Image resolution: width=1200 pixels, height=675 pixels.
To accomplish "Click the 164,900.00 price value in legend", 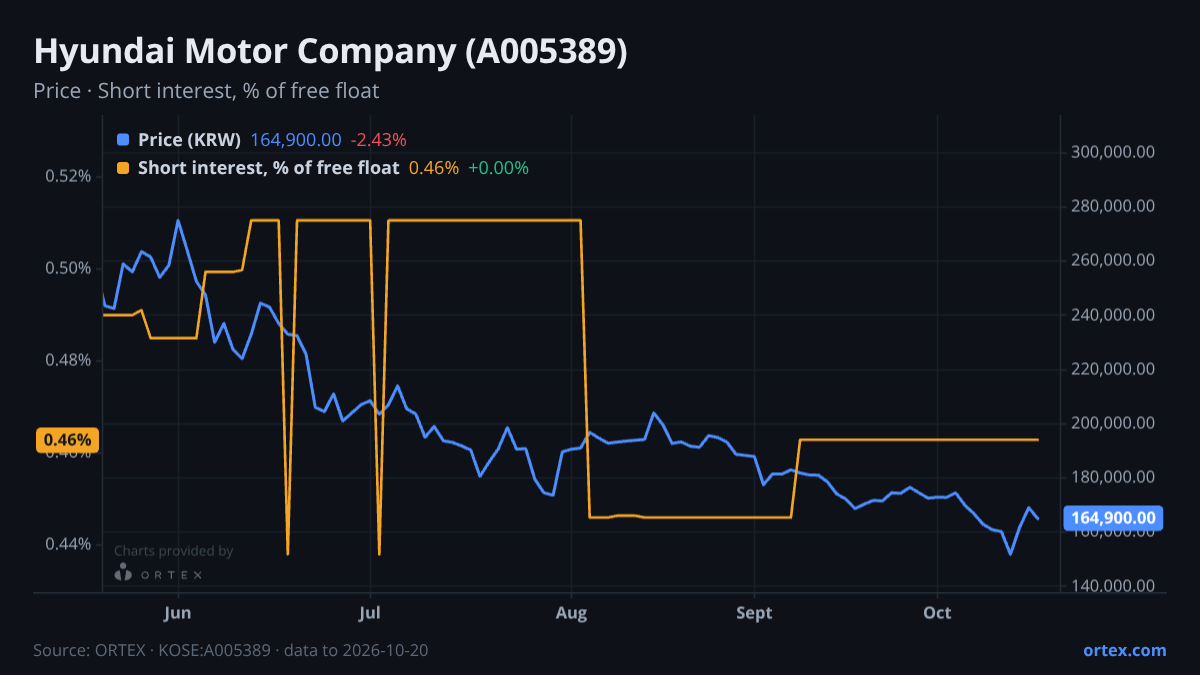I will click(x=296, y=140).
